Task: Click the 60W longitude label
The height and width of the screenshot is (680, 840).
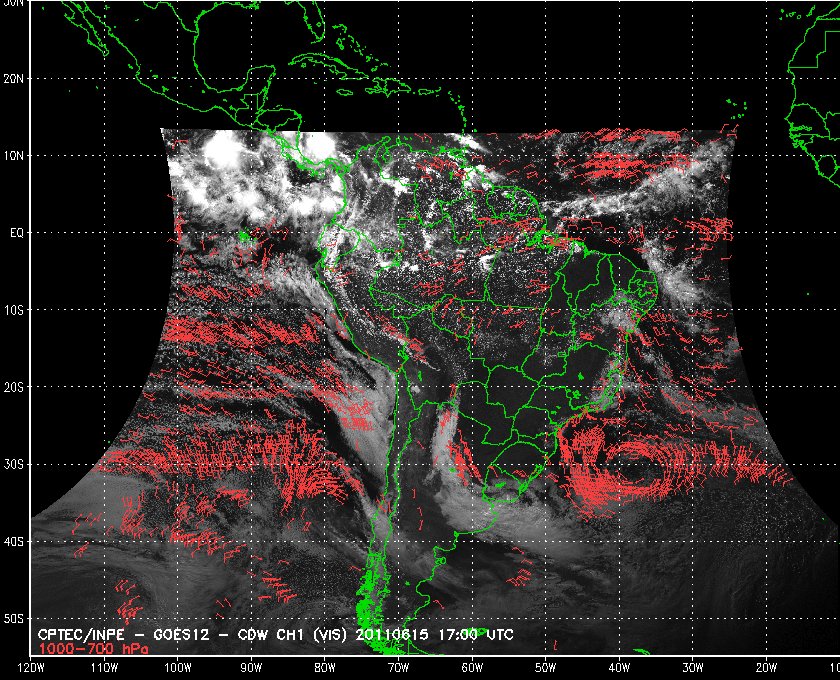Action: coord(472,668)
